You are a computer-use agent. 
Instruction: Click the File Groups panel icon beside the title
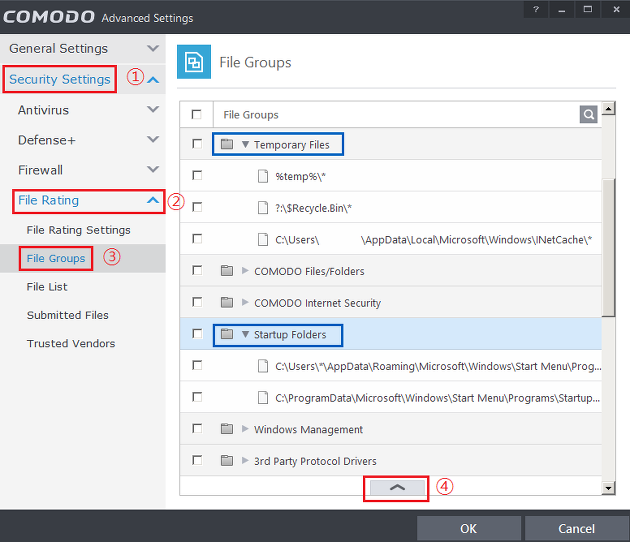(x=194, y=62)
